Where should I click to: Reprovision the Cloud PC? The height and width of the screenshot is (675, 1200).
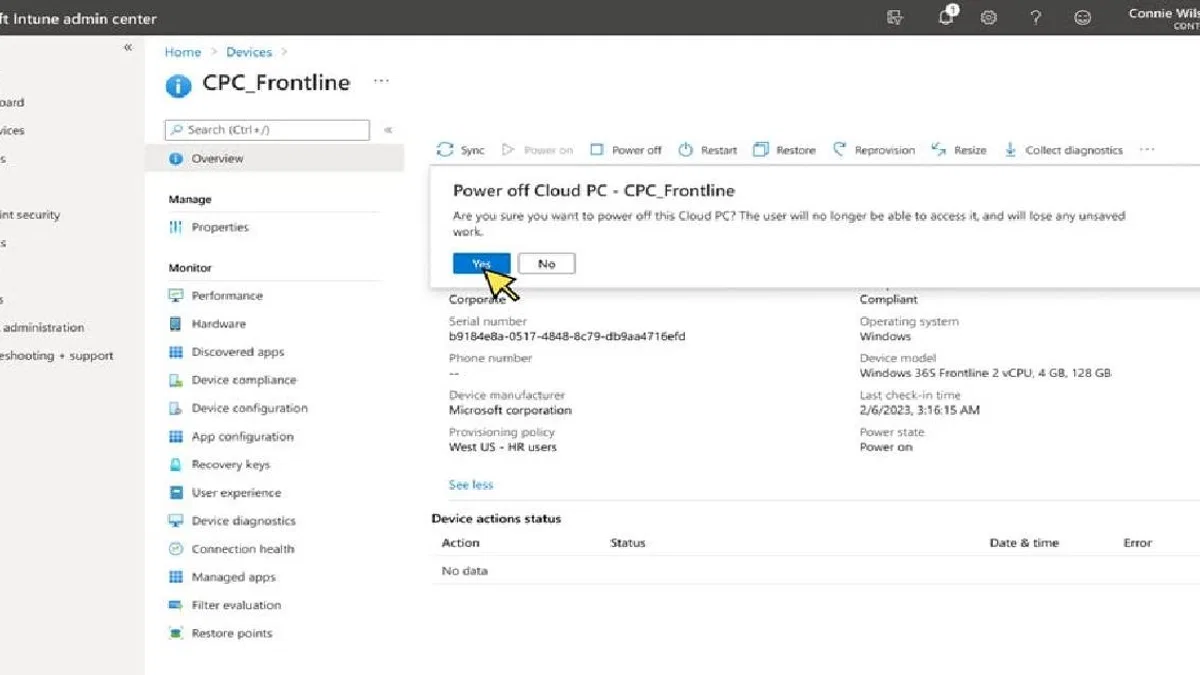point(873,150)
